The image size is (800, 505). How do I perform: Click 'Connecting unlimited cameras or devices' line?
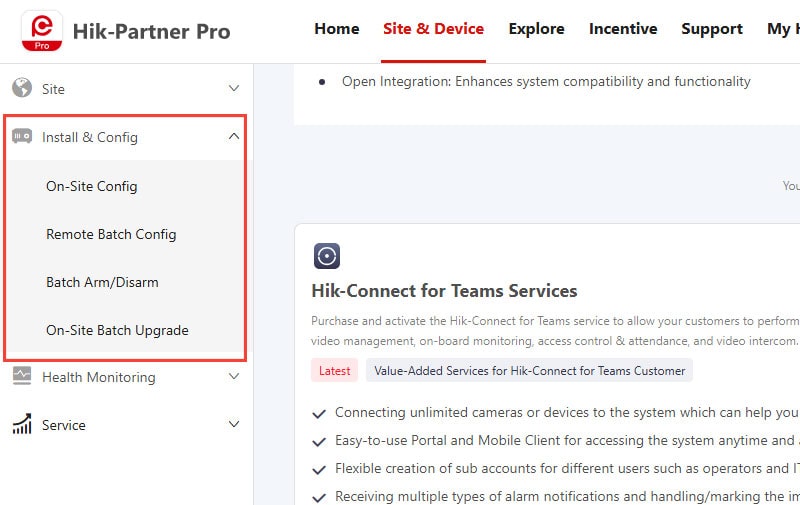pyautogui.click(x=567, y=412)
